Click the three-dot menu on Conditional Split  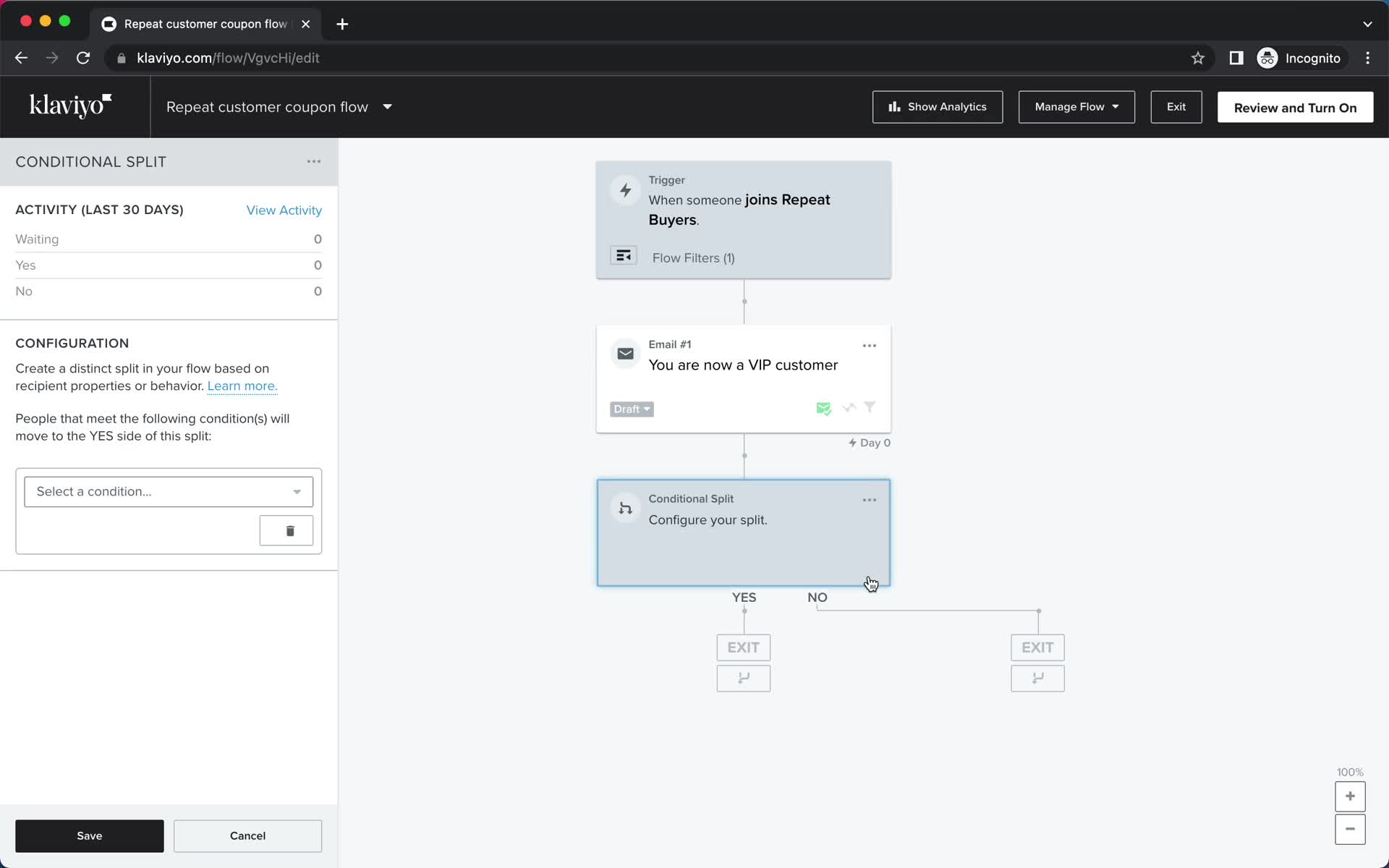(x=869, y=499)
